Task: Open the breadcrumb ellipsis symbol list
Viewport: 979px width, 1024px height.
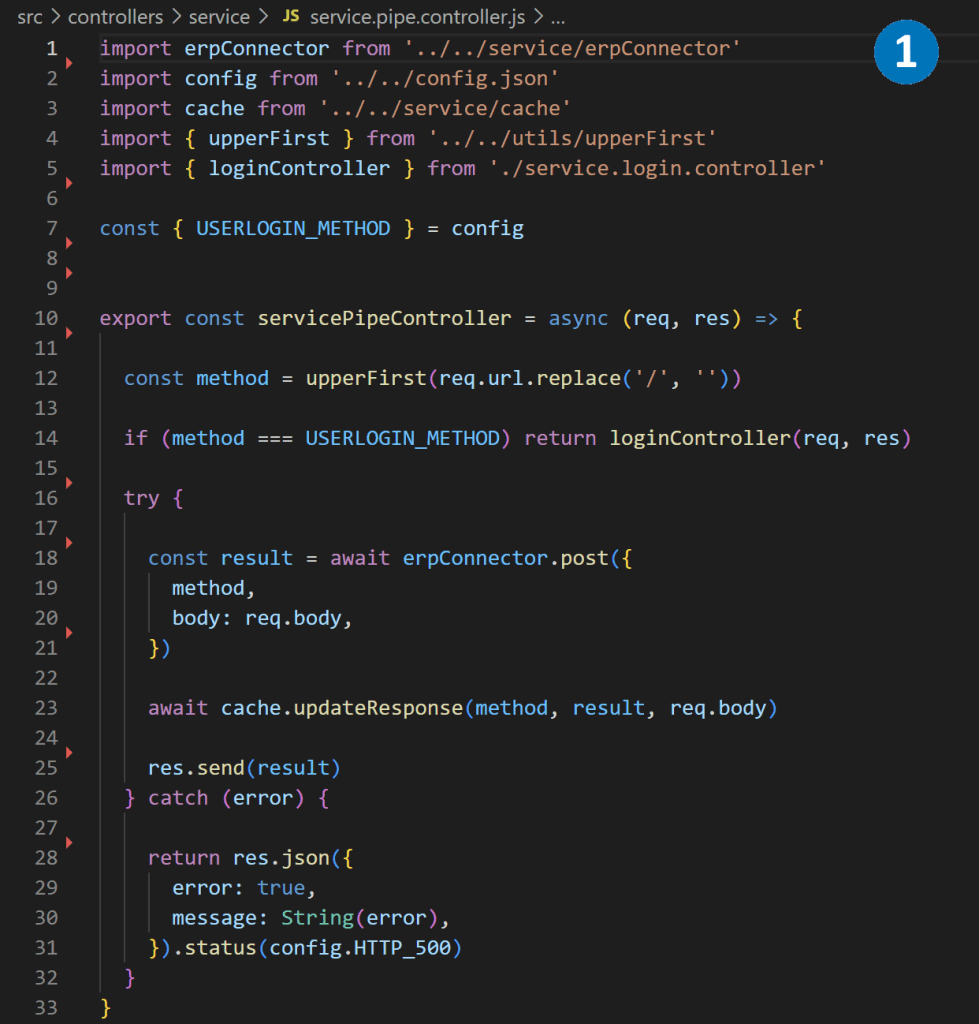Action: (x=558, y=17)
